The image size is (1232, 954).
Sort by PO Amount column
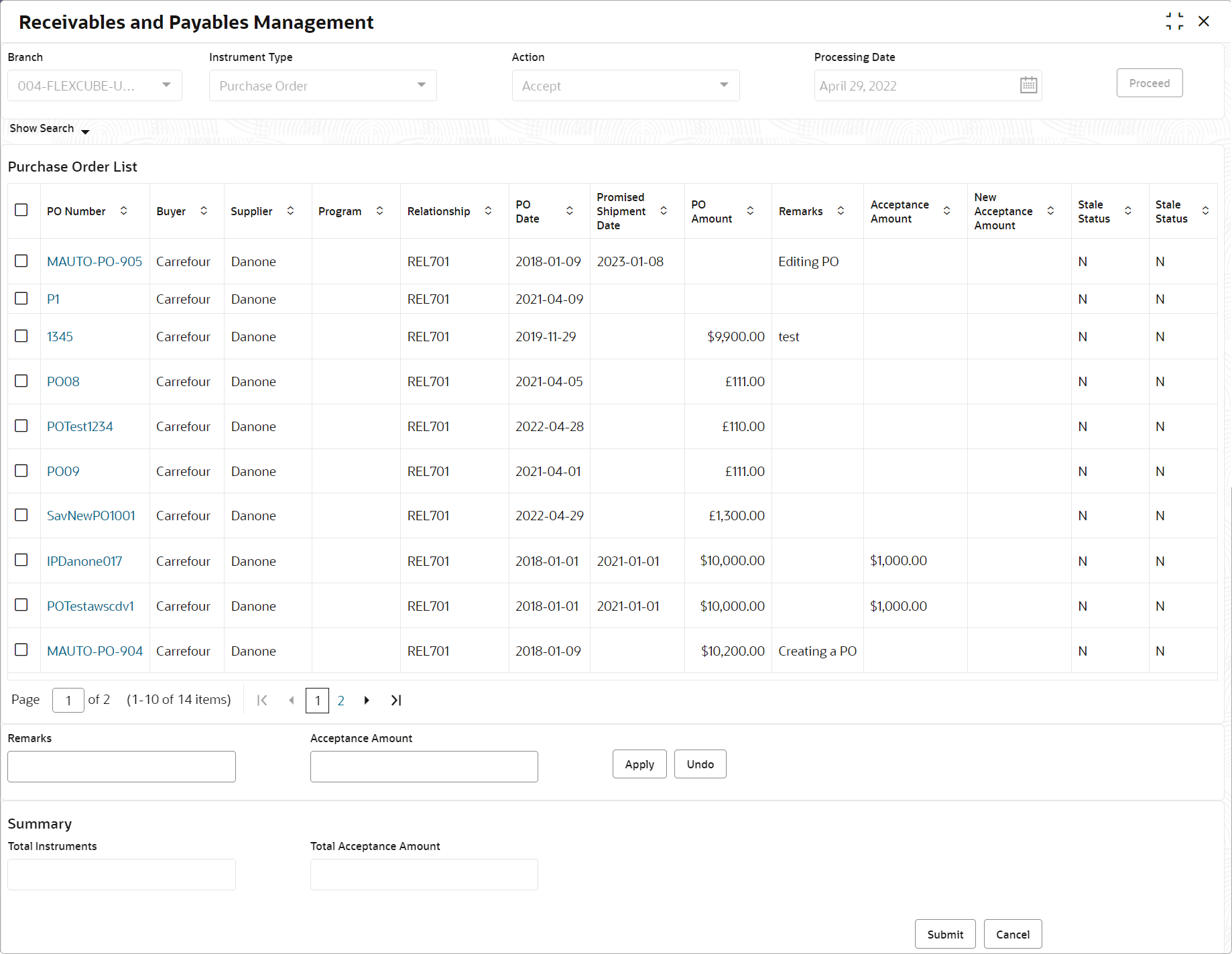(750, 211)
